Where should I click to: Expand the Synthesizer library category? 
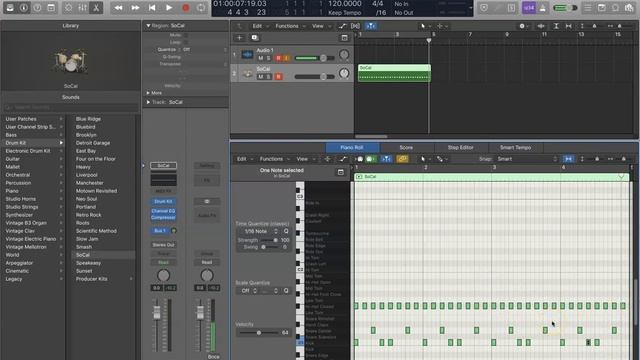coord(61,215)
